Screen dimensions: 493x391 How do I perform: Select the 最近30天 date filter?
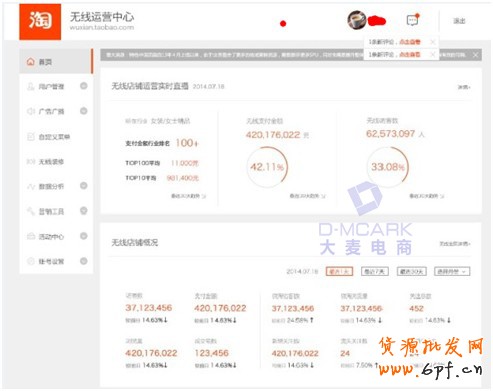tap(411, 271)
